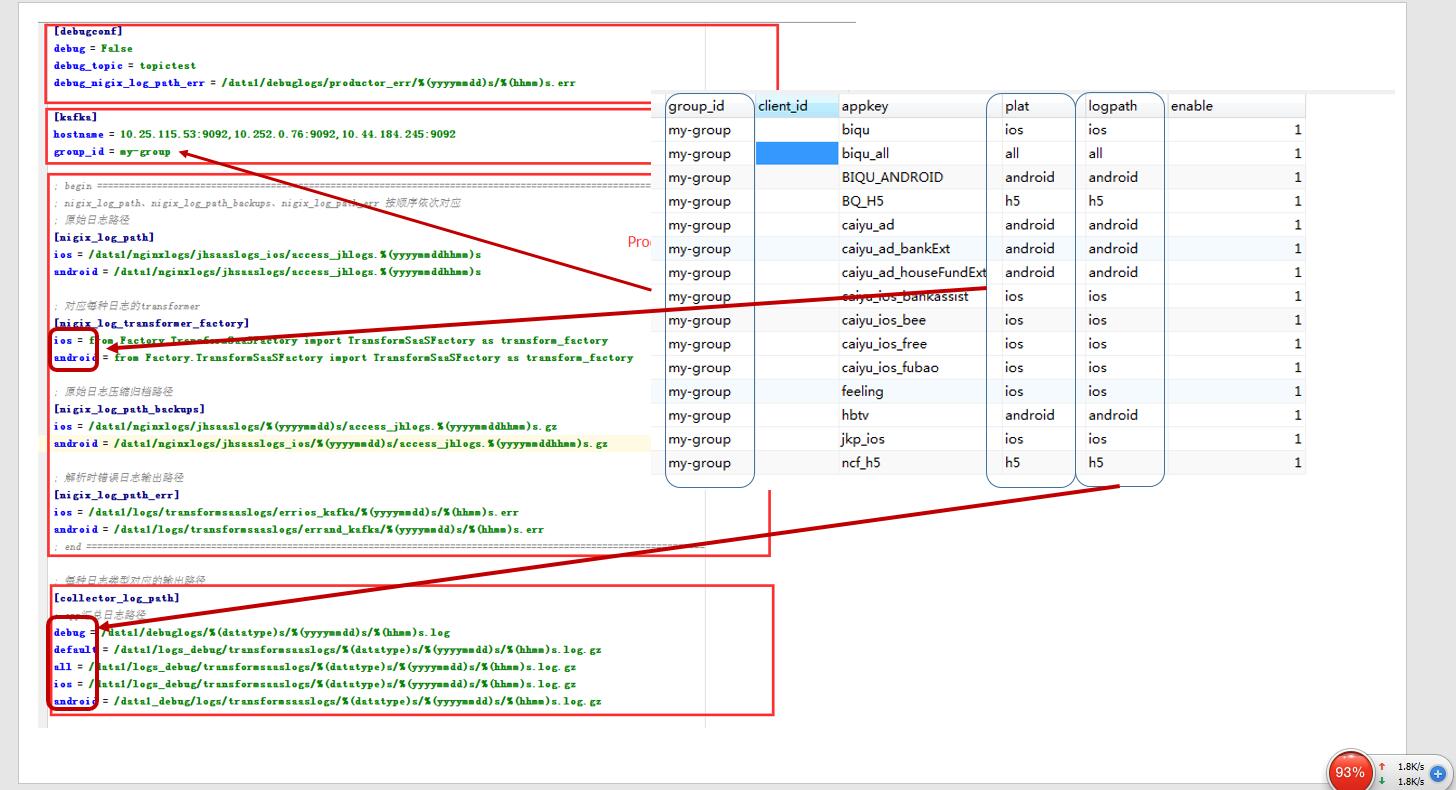Click the blue plus button on speed widget
Image resolution: width=1456 pixels, height=790 pixels.
1438,773
